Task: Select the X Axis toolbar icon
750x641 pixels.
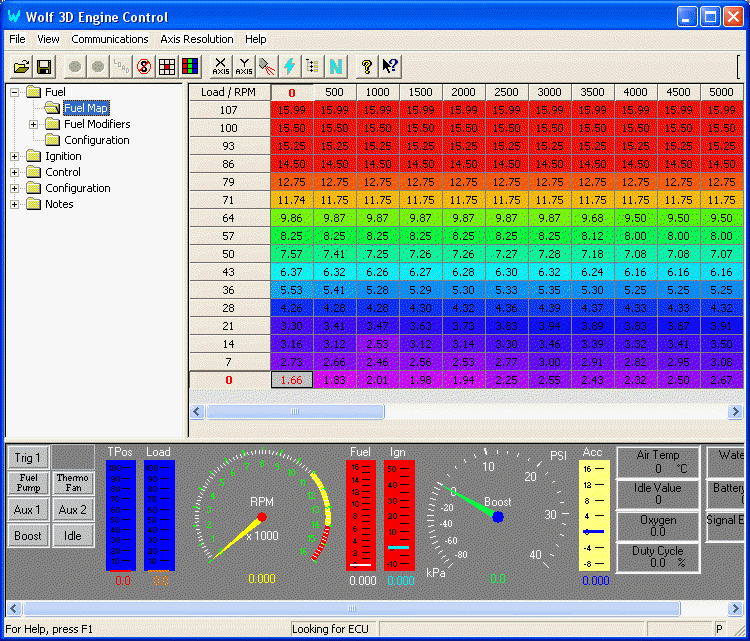Action: pyautogui.click(x=221, y=67)
